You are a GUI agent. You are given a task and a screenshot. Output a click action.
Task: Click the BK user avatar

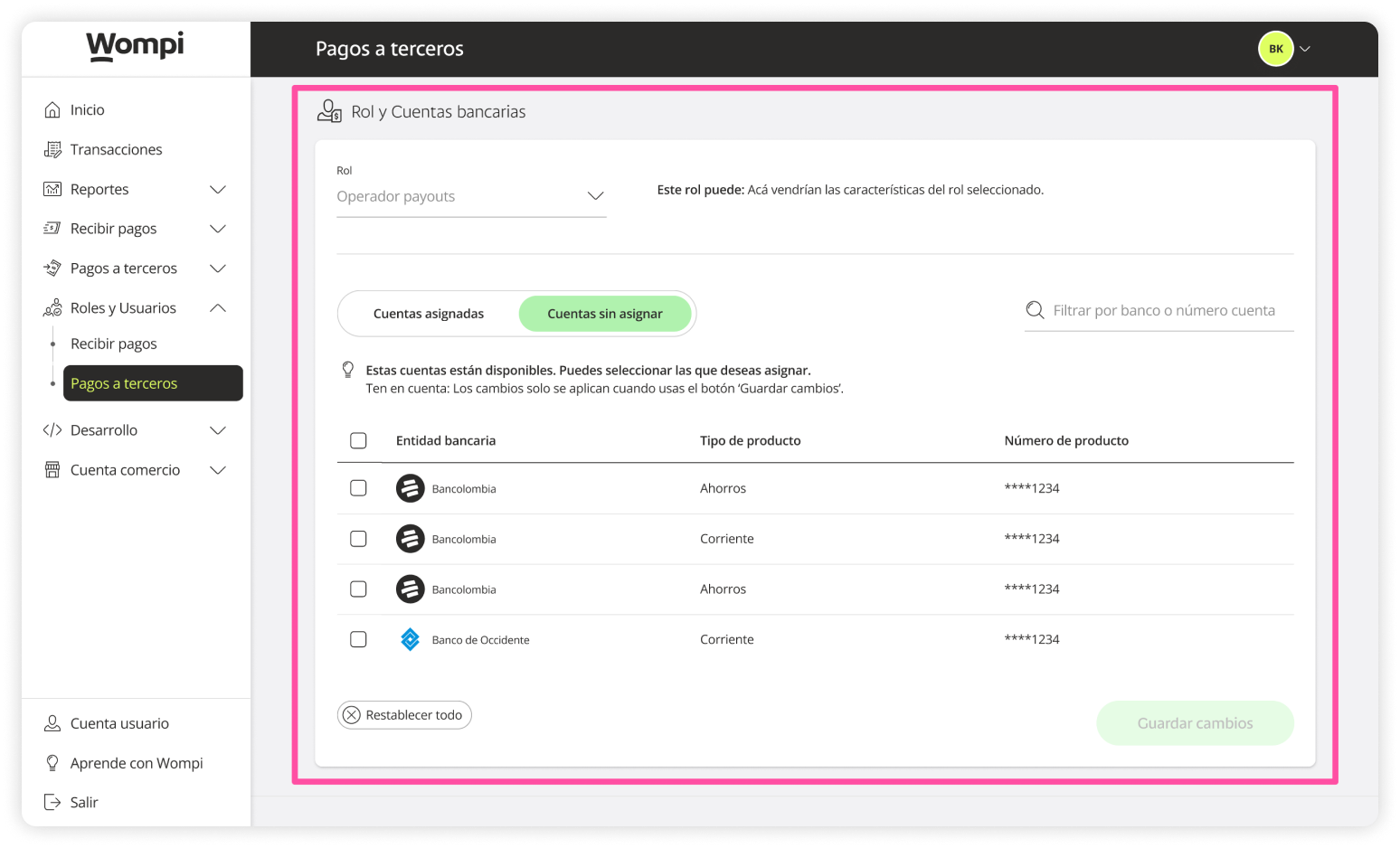point(1275,49)
